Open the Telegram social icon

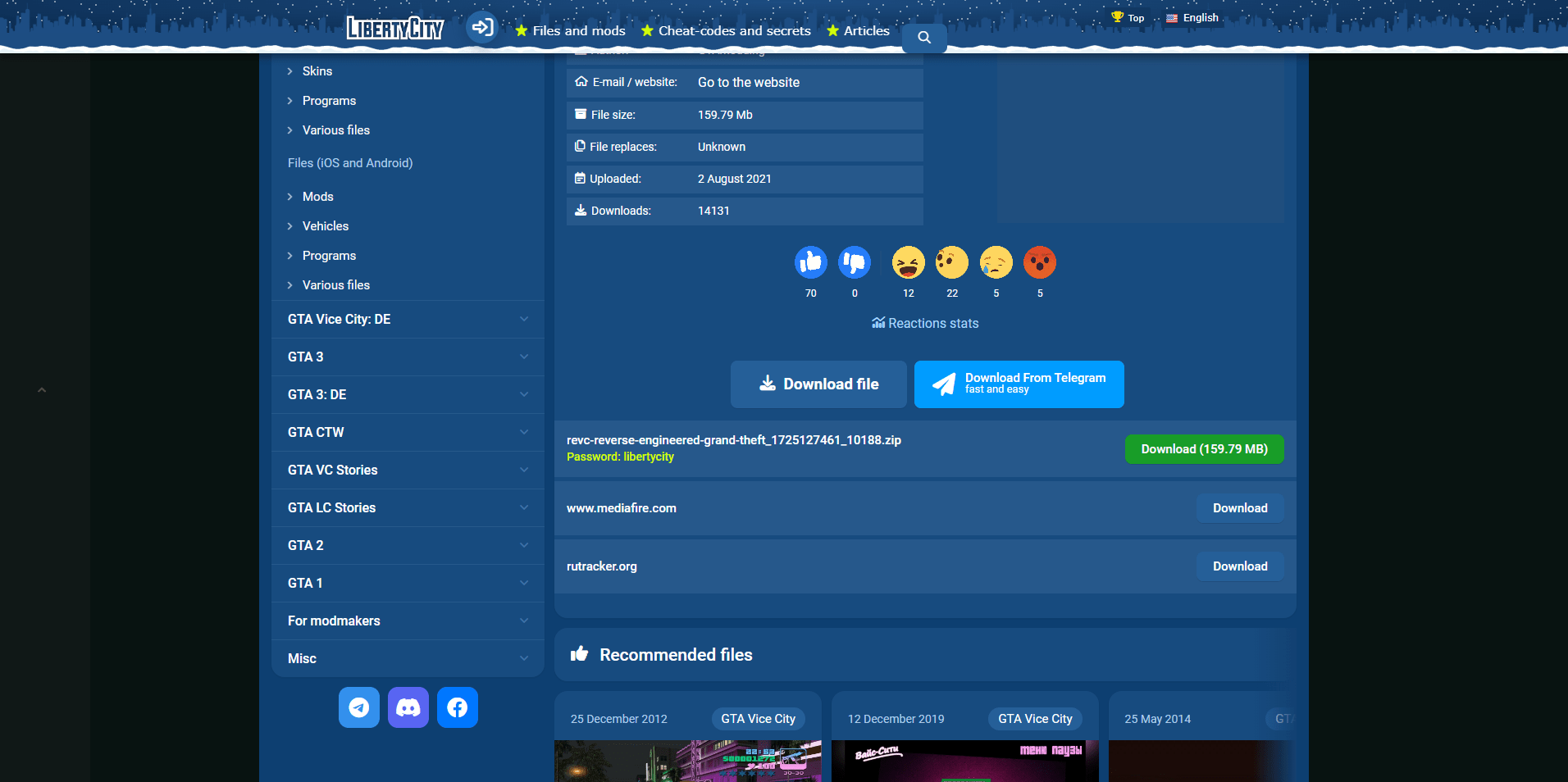tap(359, 707)
